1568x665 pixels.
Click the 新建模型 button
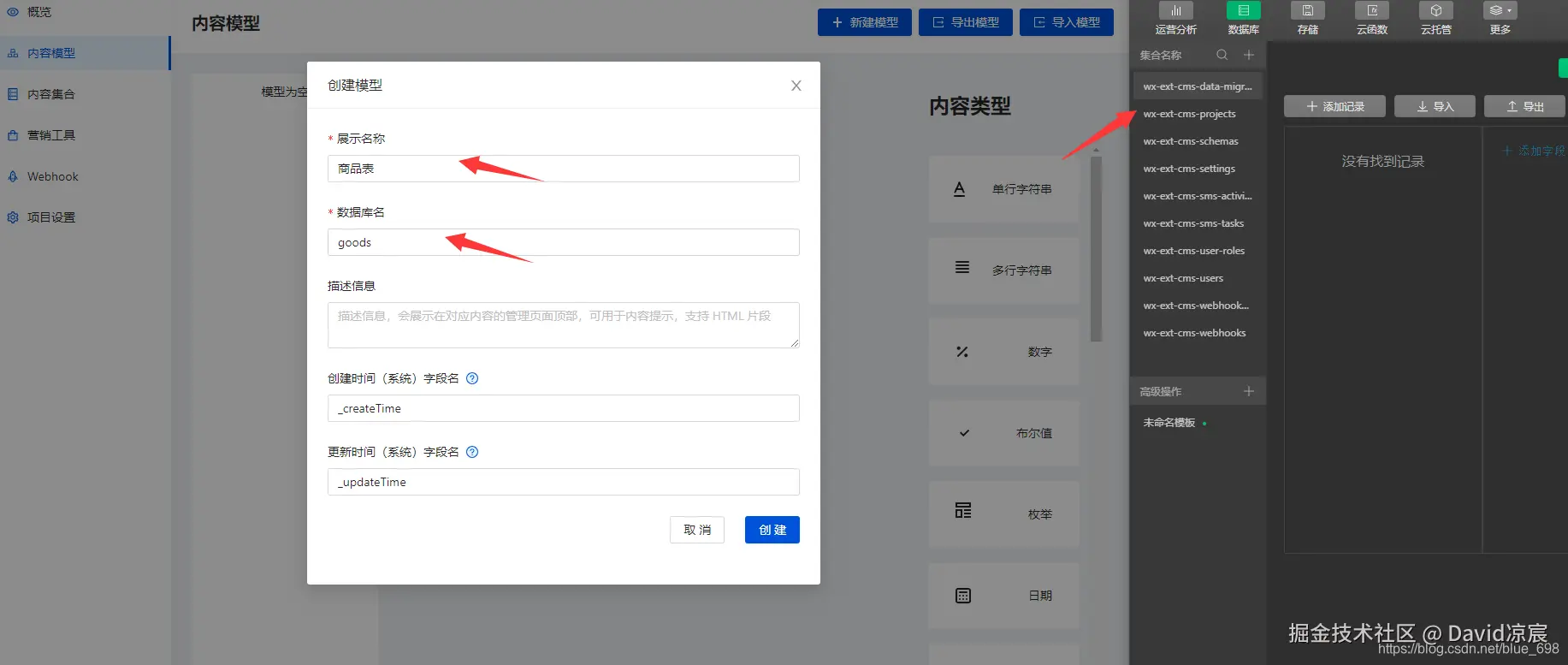865,22
